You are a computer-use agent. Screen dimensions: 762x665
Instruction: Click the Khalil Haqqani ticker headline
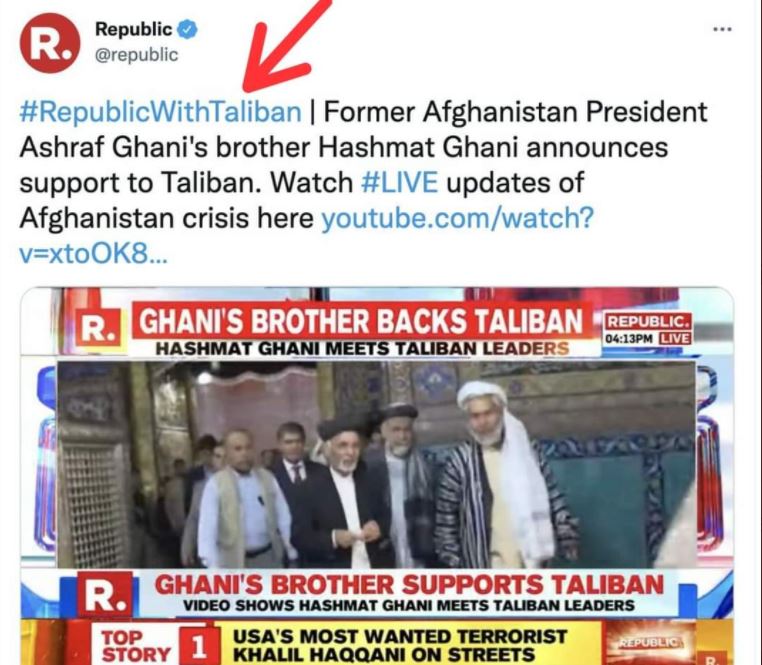[x=400, y=645]
